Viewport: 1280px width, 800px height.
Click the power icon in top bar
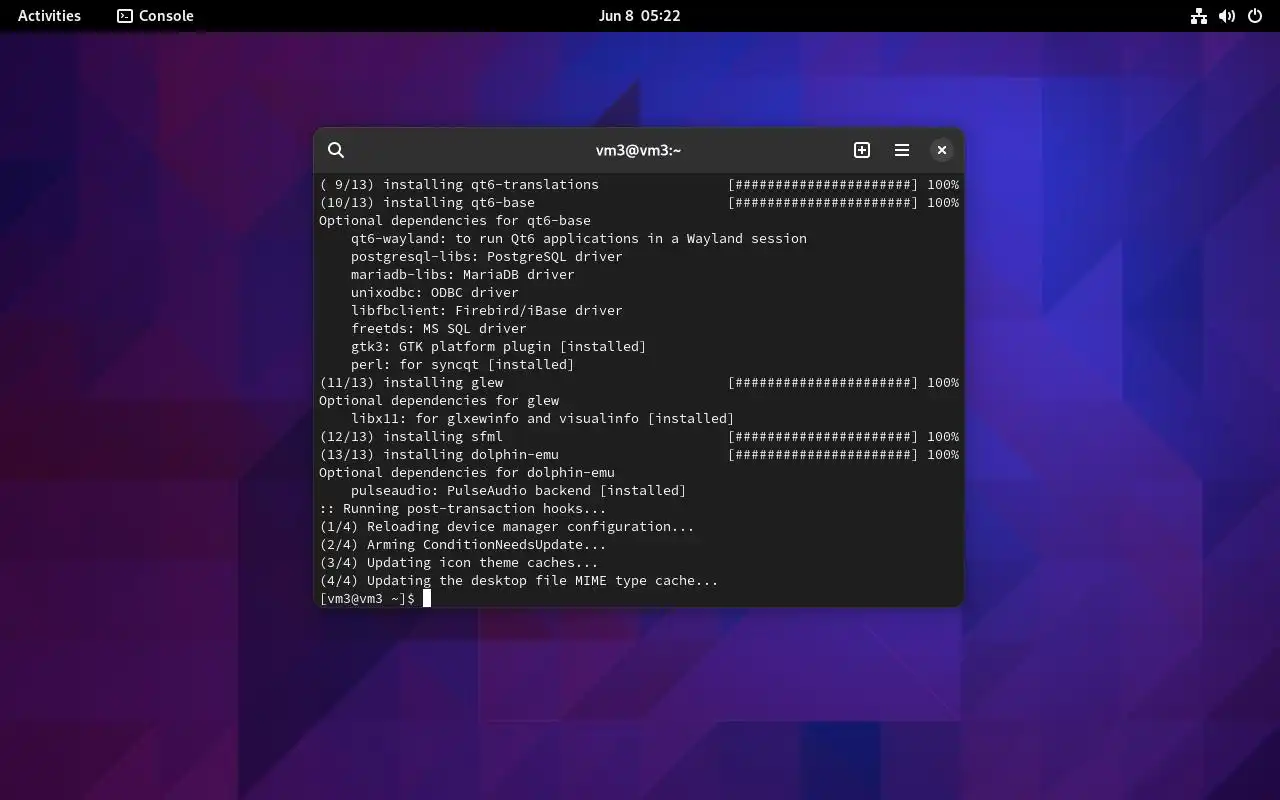1255,16
